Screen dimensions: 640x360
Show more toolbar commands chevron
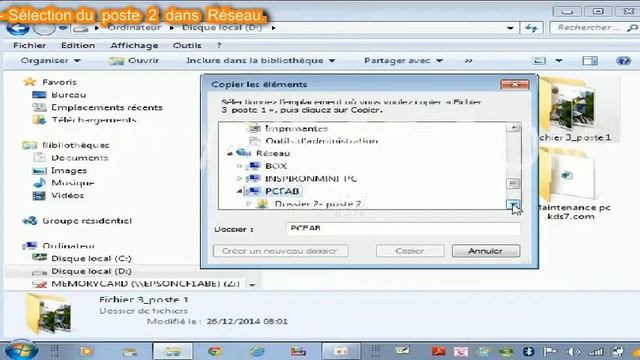pos(468,60)
